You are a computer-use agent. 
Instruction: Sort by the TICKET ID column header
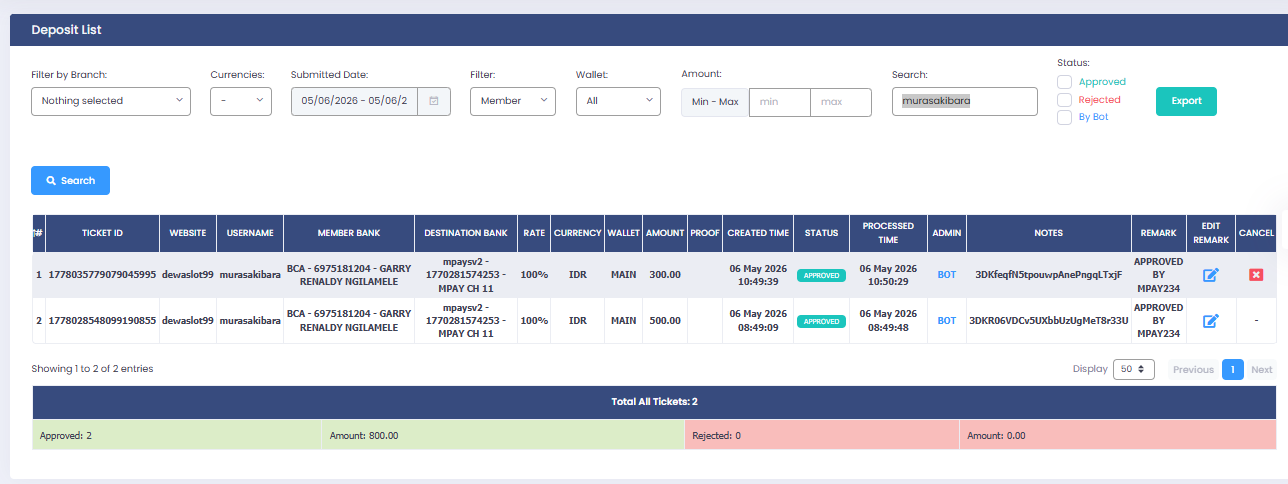click(102, 233)
